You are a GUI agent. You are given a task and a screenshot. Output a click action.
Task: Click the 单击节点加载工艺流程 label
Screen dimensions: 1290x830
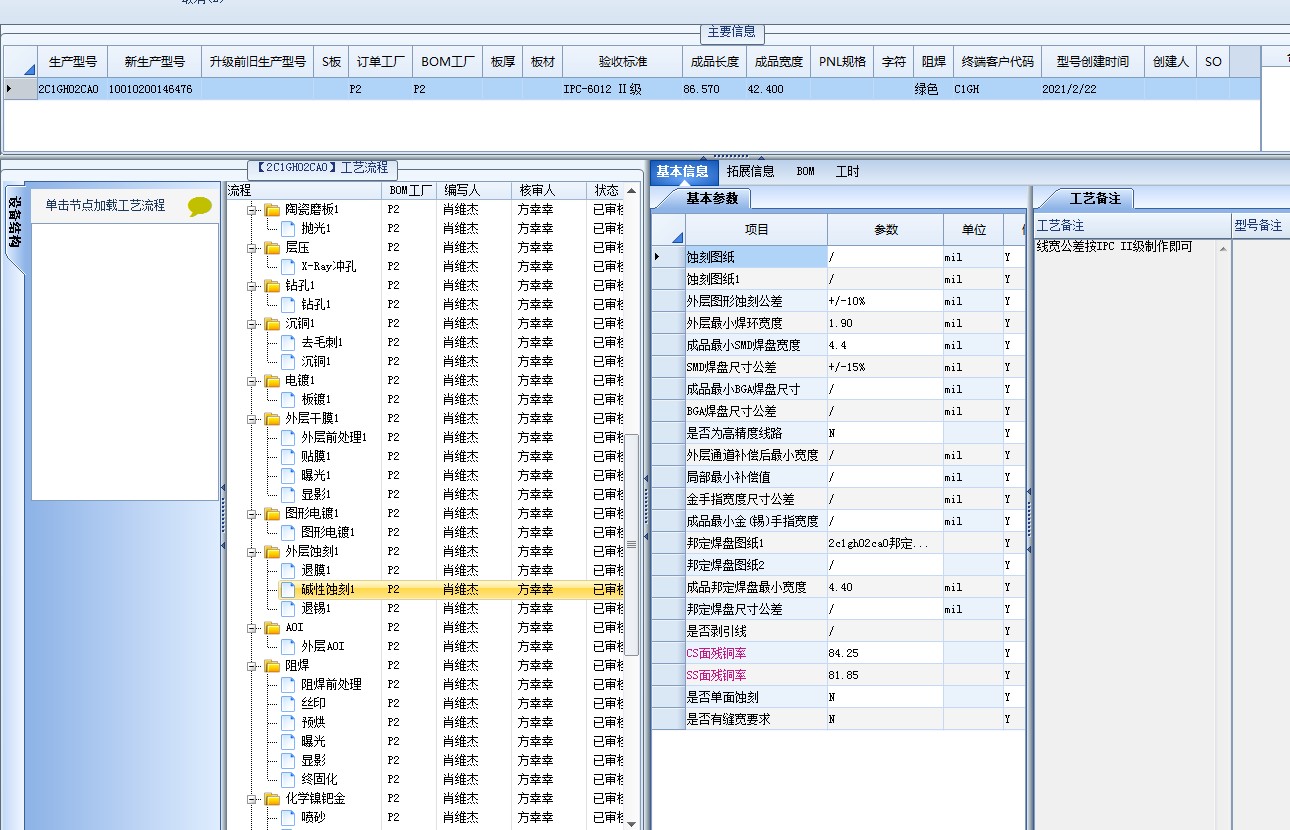[105, 205]
